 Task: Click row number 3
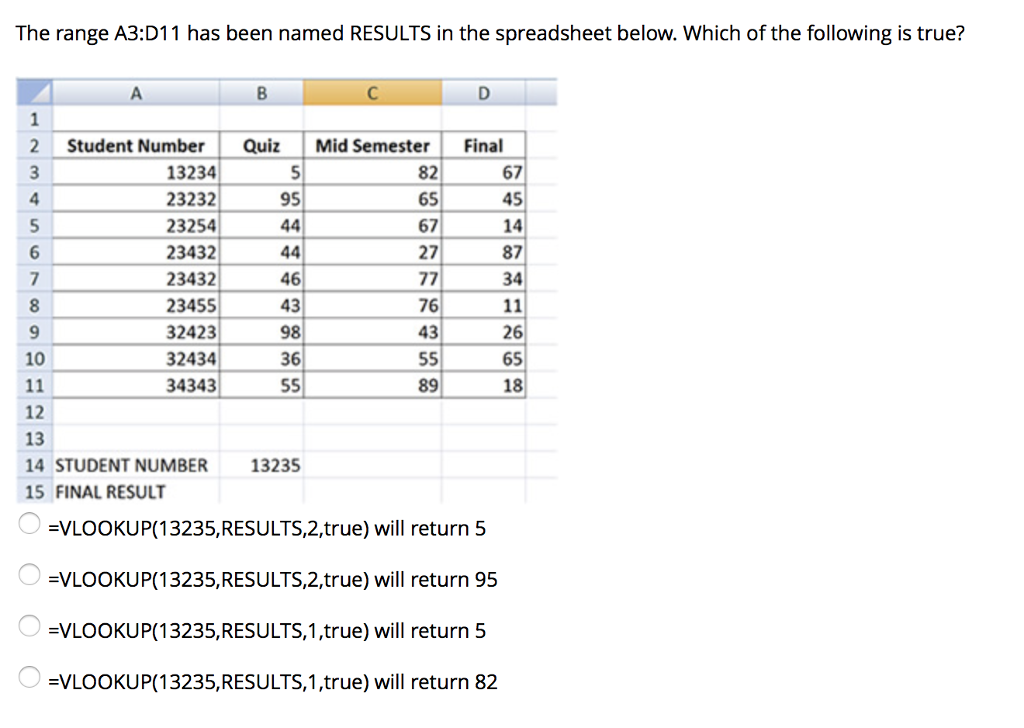point(35,172)
